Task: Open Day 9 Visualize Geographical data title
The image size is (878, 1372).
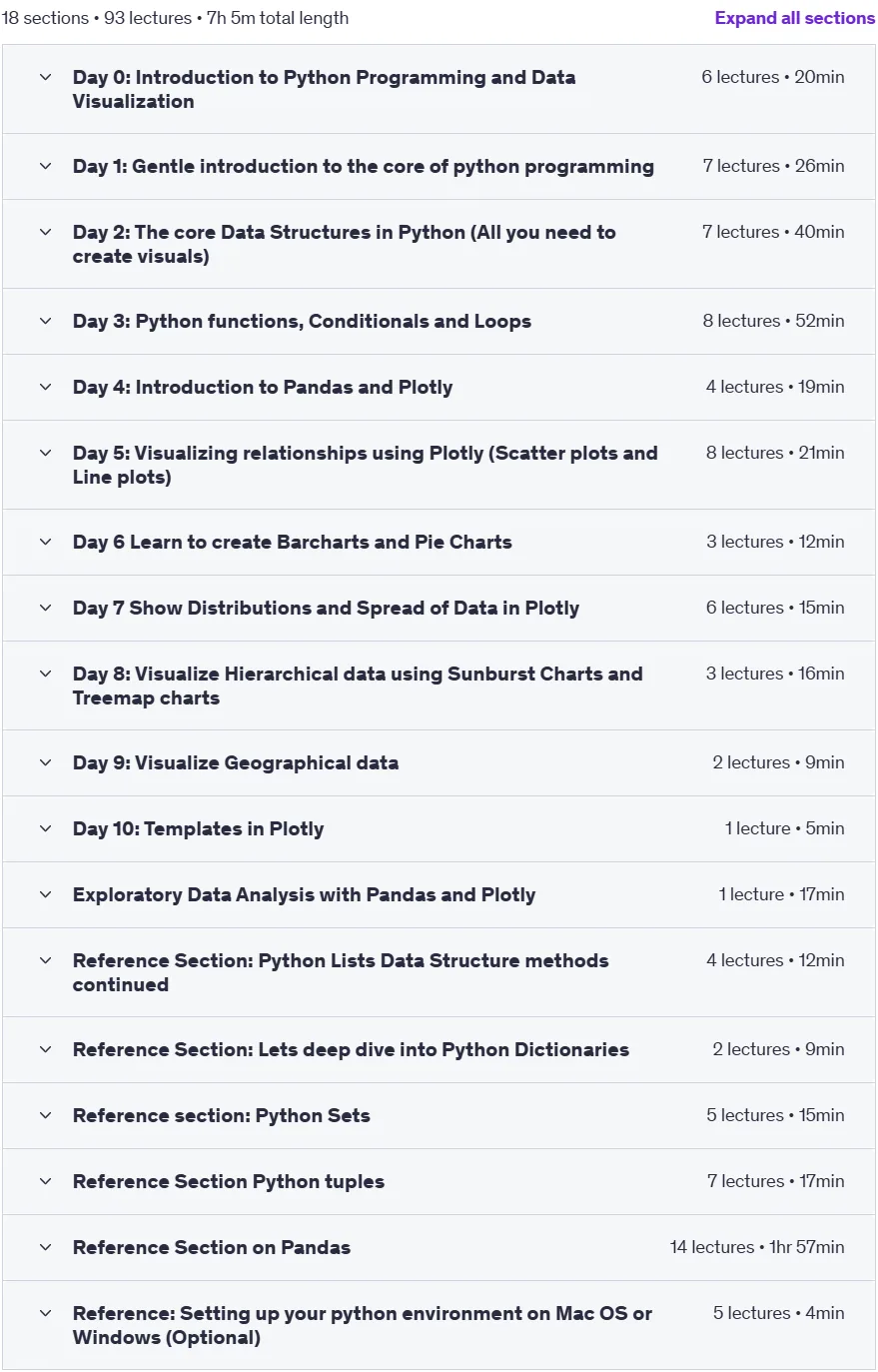Action: [236, 762]
